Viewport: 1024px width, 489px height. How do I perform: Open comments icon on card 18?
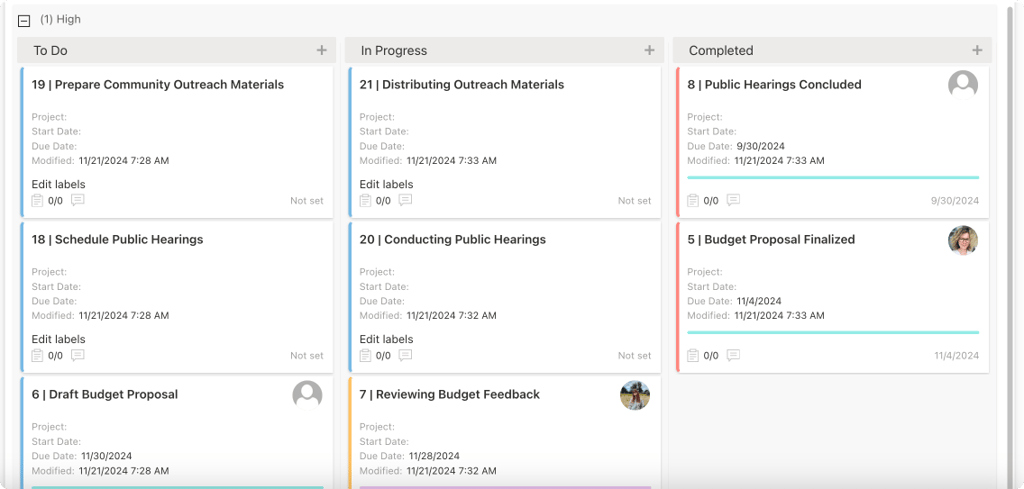tap(78, 355)
